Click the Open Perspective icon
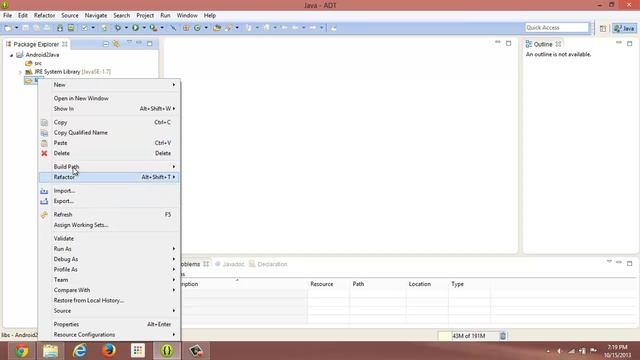Viewport: 640px width, 360px height. pyautogui.click(x=603, y=28)
